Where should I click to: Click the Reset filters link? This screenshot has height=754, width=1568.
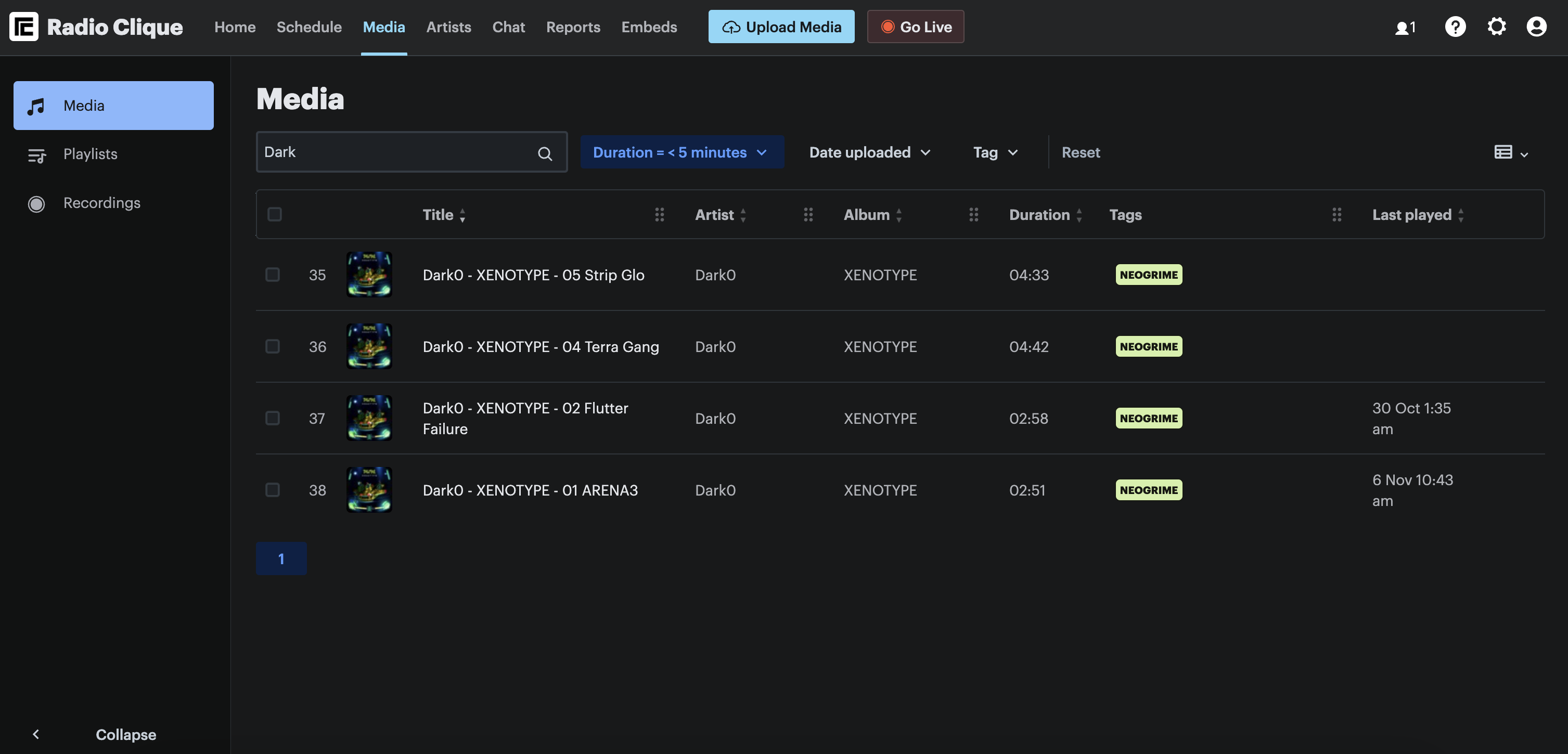[1081, 152]
